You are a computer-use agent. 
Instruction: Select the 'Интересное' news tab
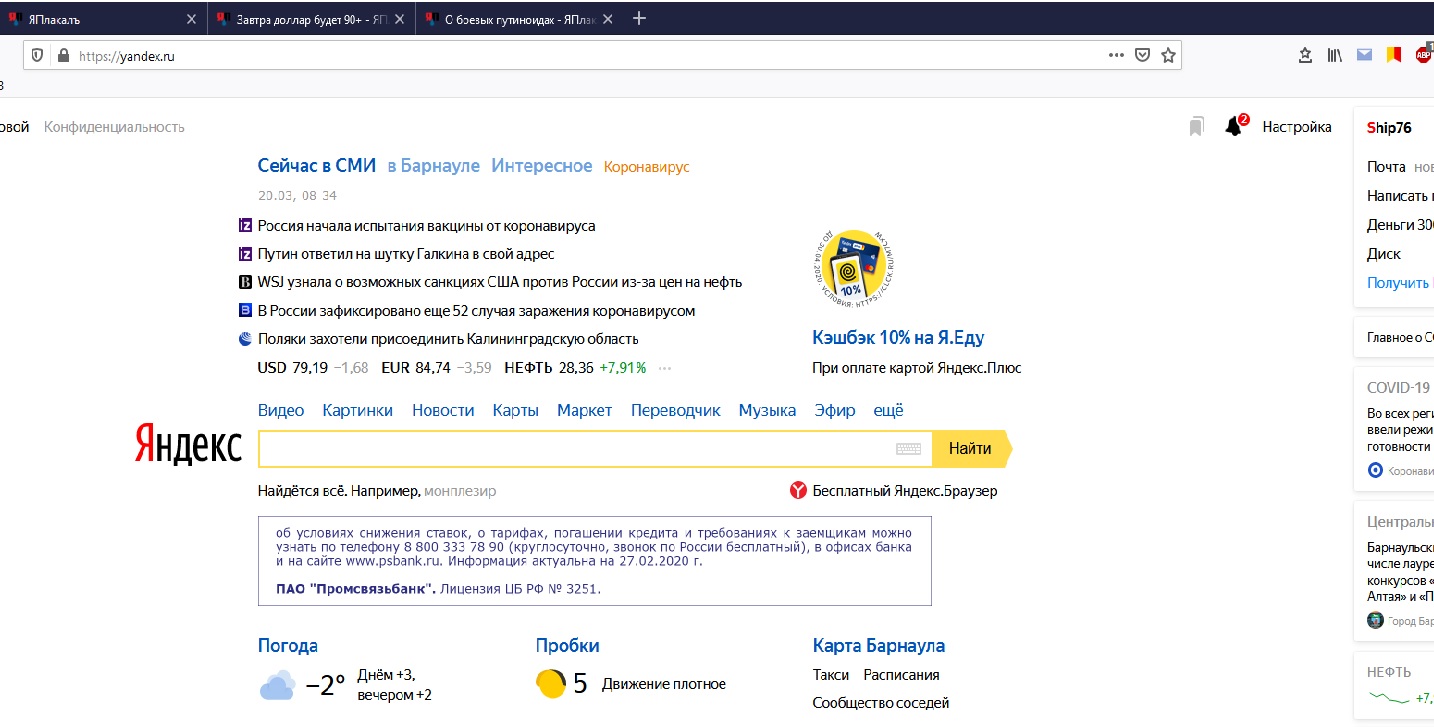click(x=542, y=166)
